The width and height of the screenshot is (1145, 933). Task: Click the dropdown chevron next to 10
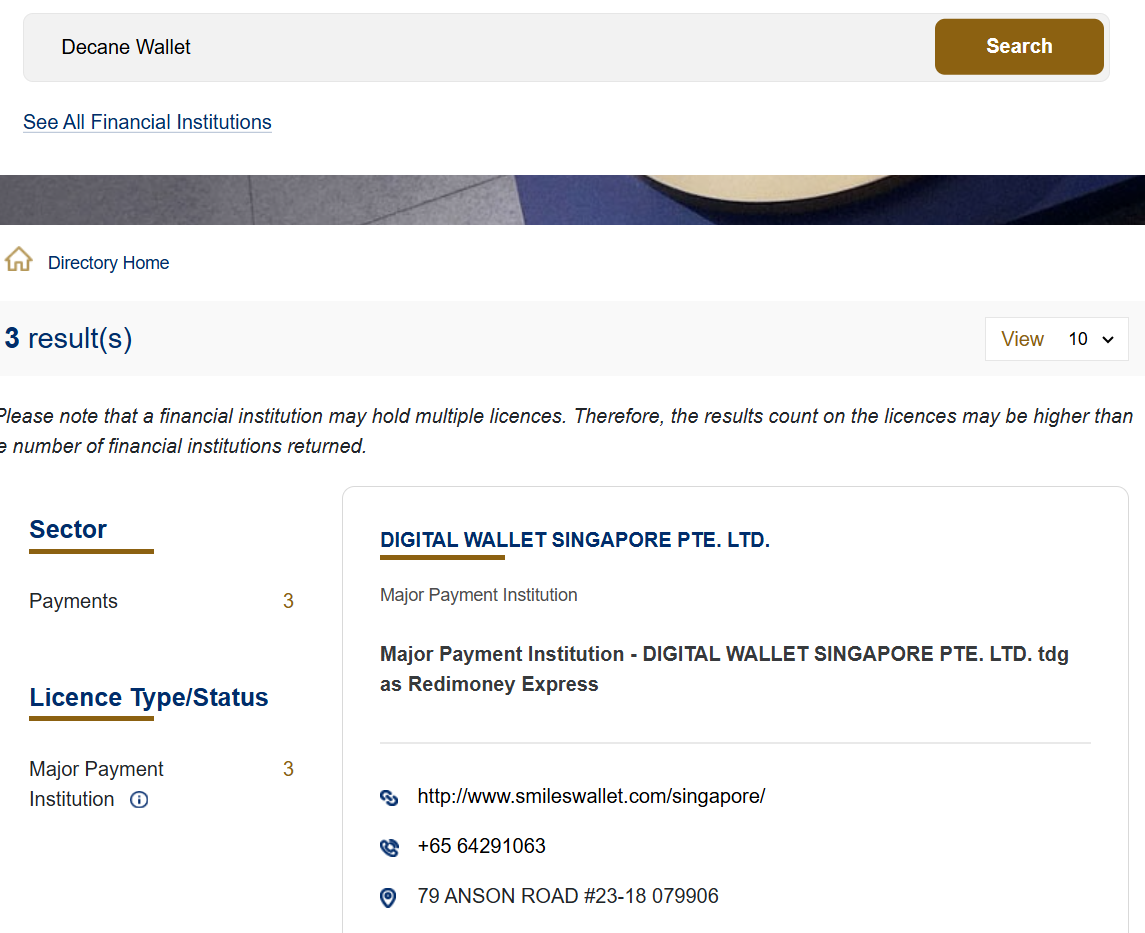tap(1108, 340)
